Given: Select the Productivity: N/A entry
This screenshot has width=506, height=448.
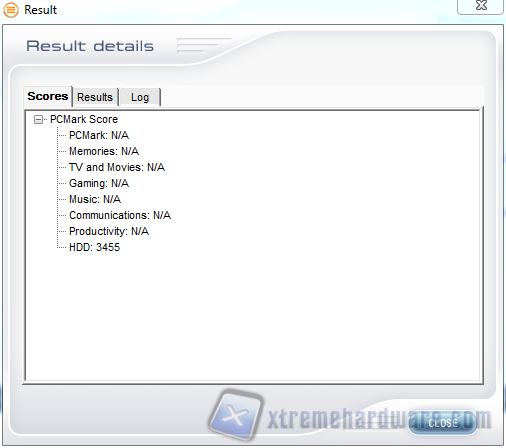Looking at the screenshot, I should (x=109, y=231).
